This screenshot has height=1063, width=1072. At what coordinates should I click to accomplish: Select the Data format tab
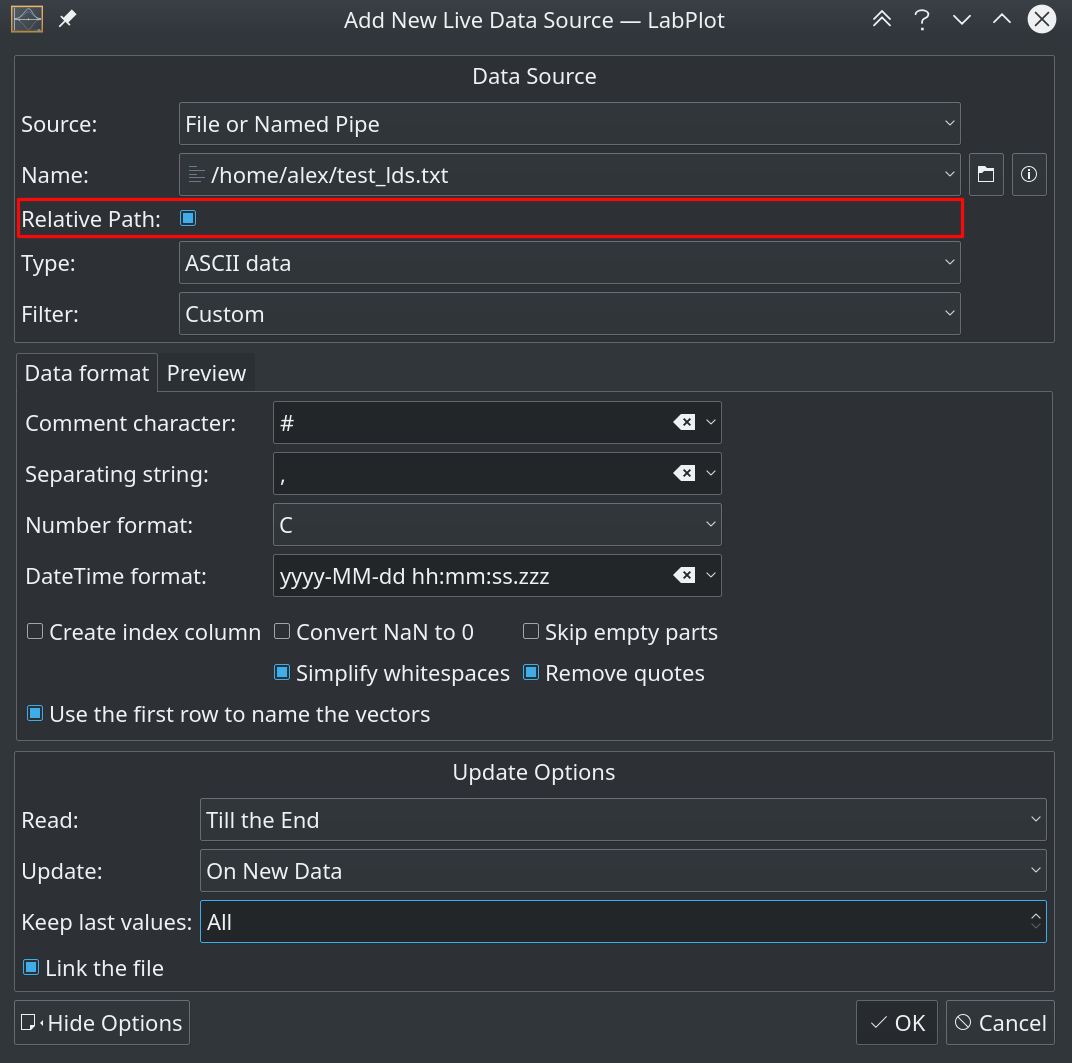point(87,372)
